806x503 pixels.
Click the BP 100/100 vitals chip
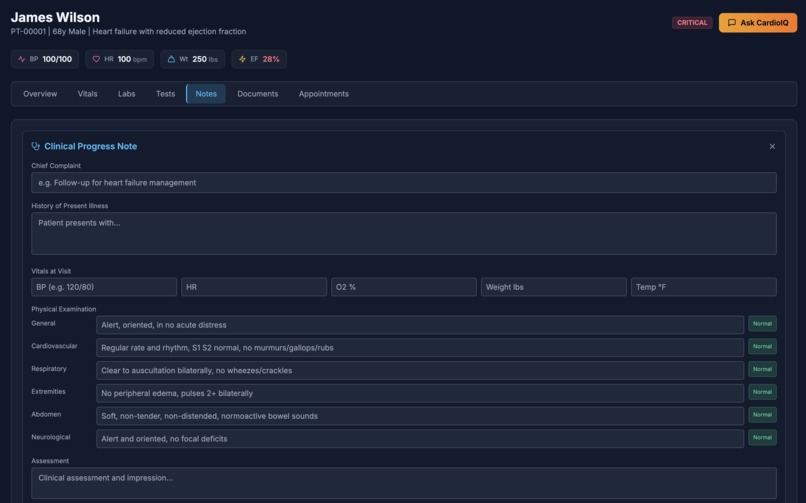click(x=45, y=59)
